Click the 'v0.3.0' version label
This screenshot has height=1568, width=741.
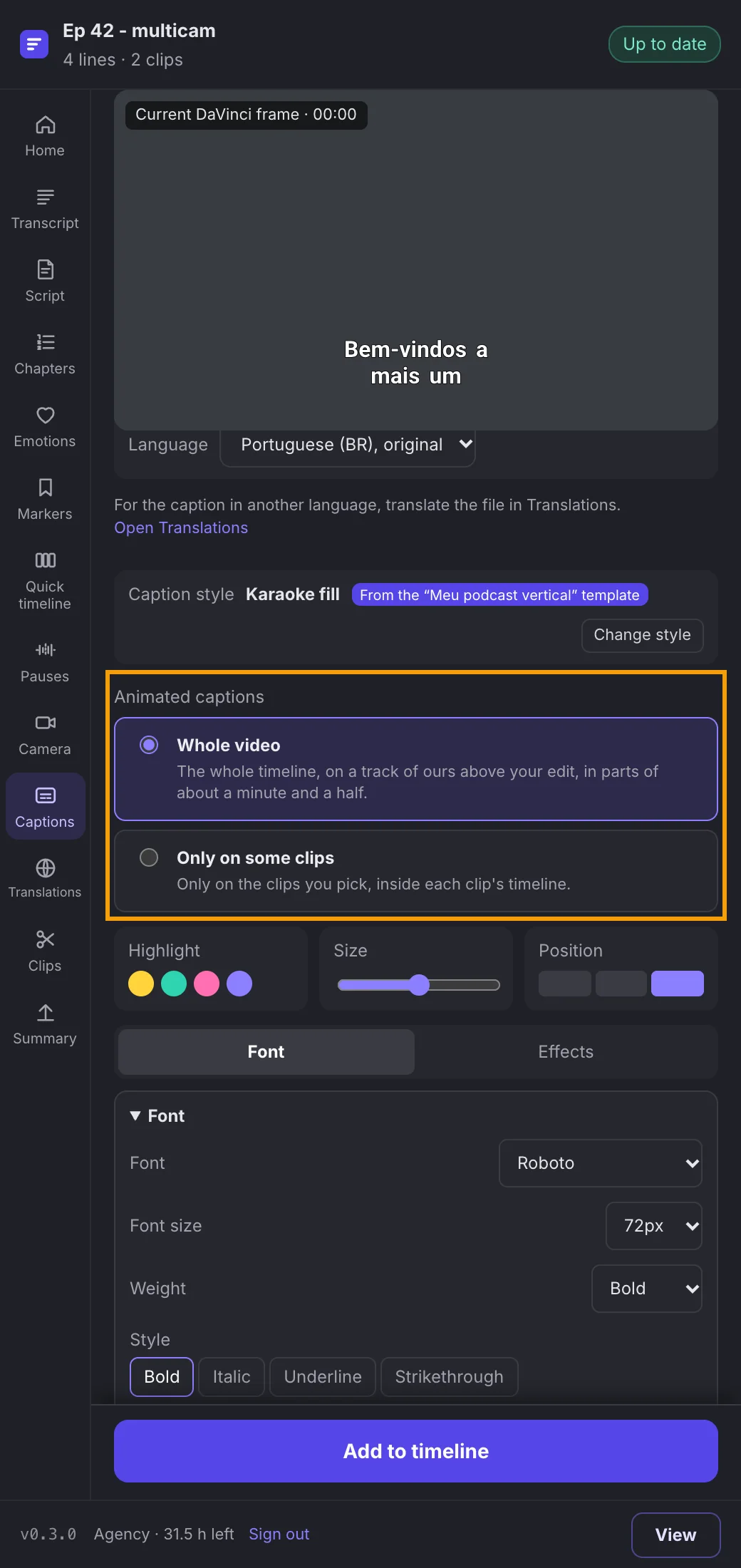48,1534
